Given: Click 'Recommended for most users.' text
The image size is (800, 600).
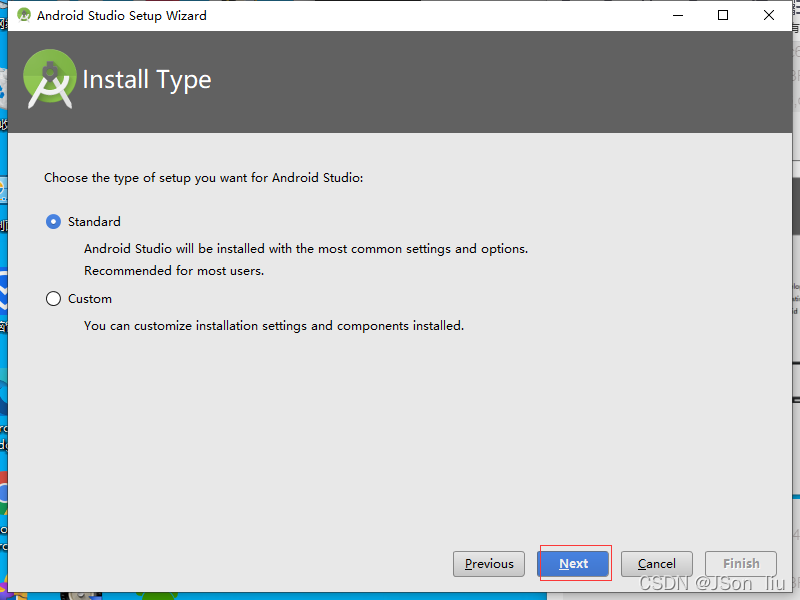Looking at the screenshot, I should coord(174,271).
